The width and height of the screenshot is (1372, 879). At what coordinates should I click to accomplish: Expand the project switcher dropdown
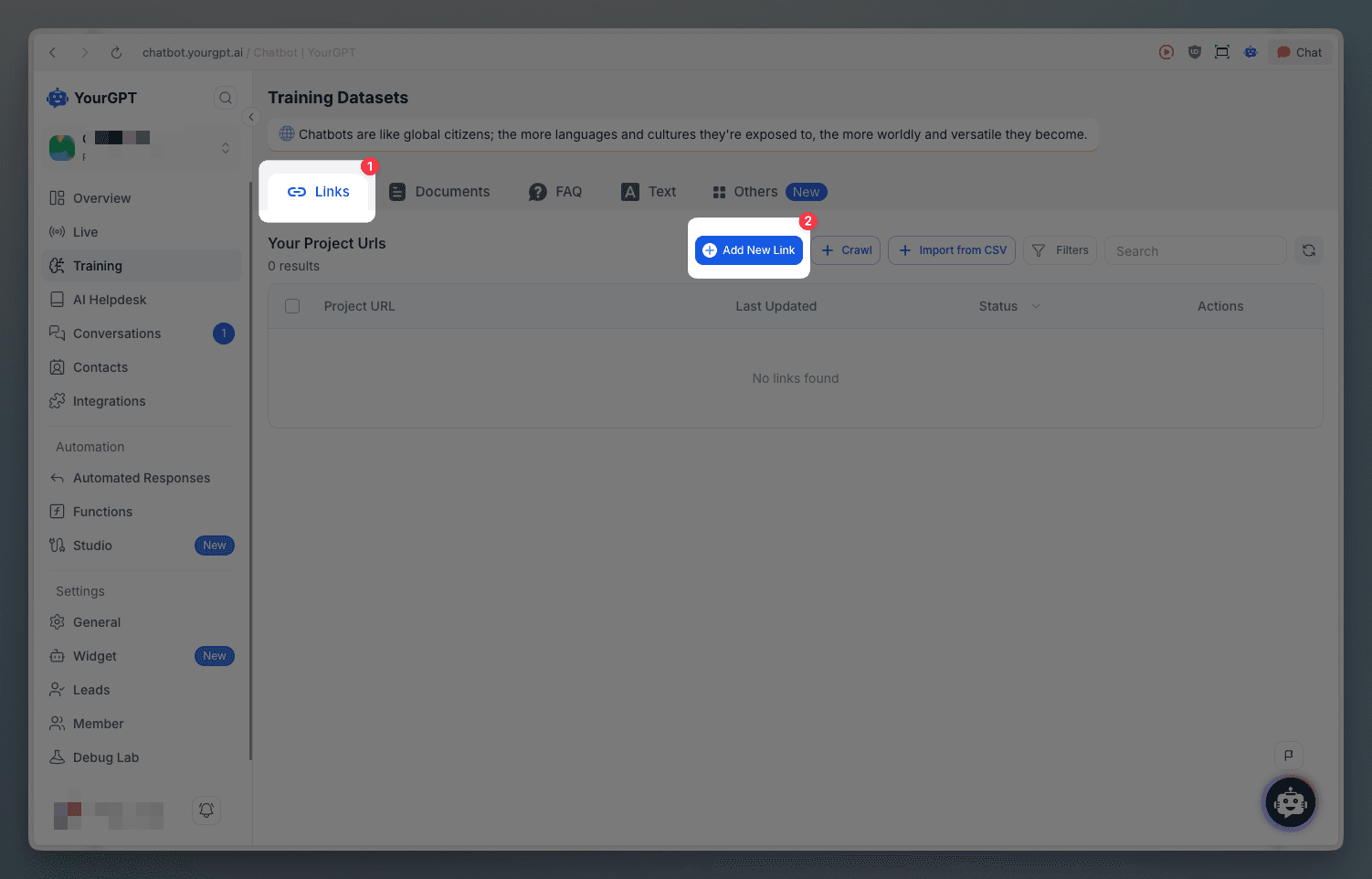[226, 148]
